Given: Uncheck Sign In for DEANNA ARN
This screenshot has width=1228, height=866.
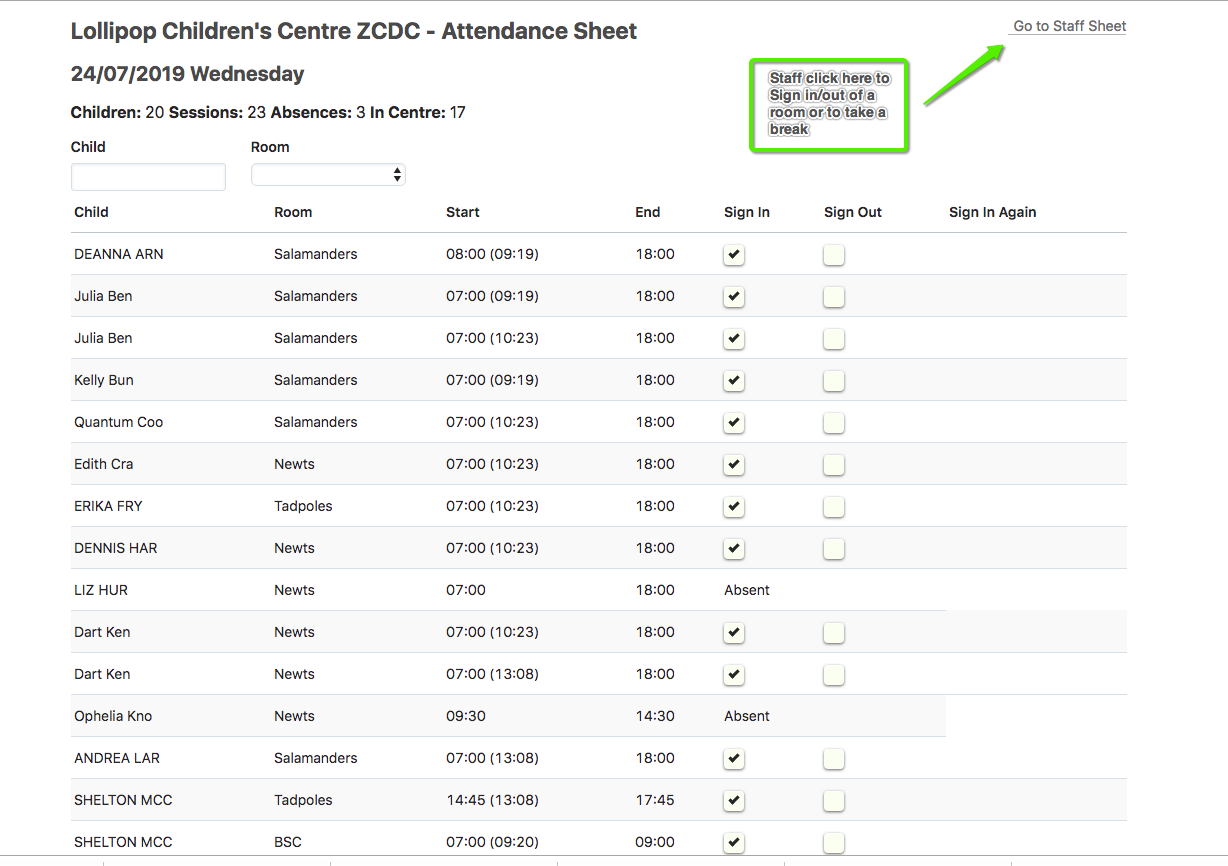Looking at the screenshot, I should [734, 255].
